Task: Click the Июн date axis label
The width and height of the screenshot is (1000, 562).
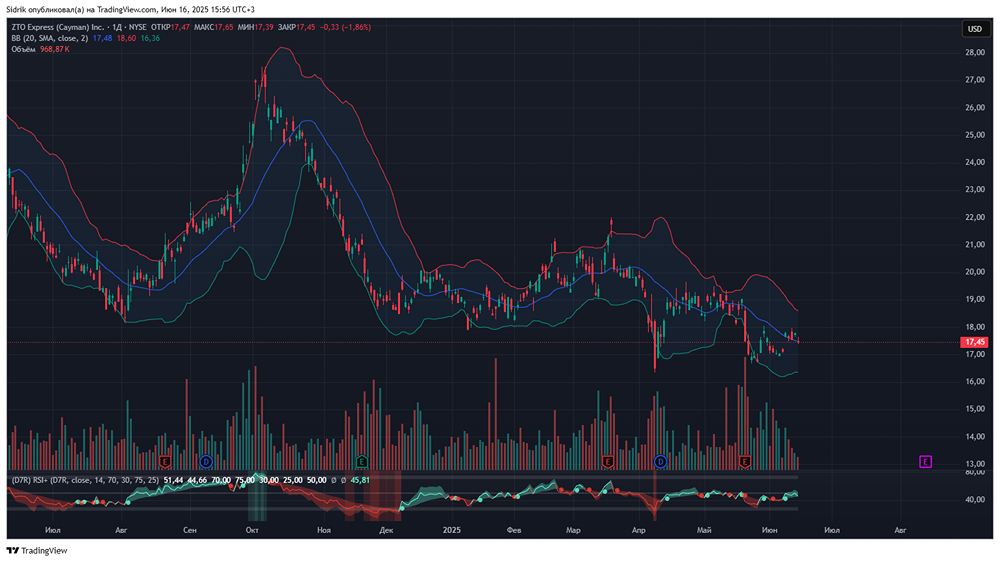Action: [770, 530]
